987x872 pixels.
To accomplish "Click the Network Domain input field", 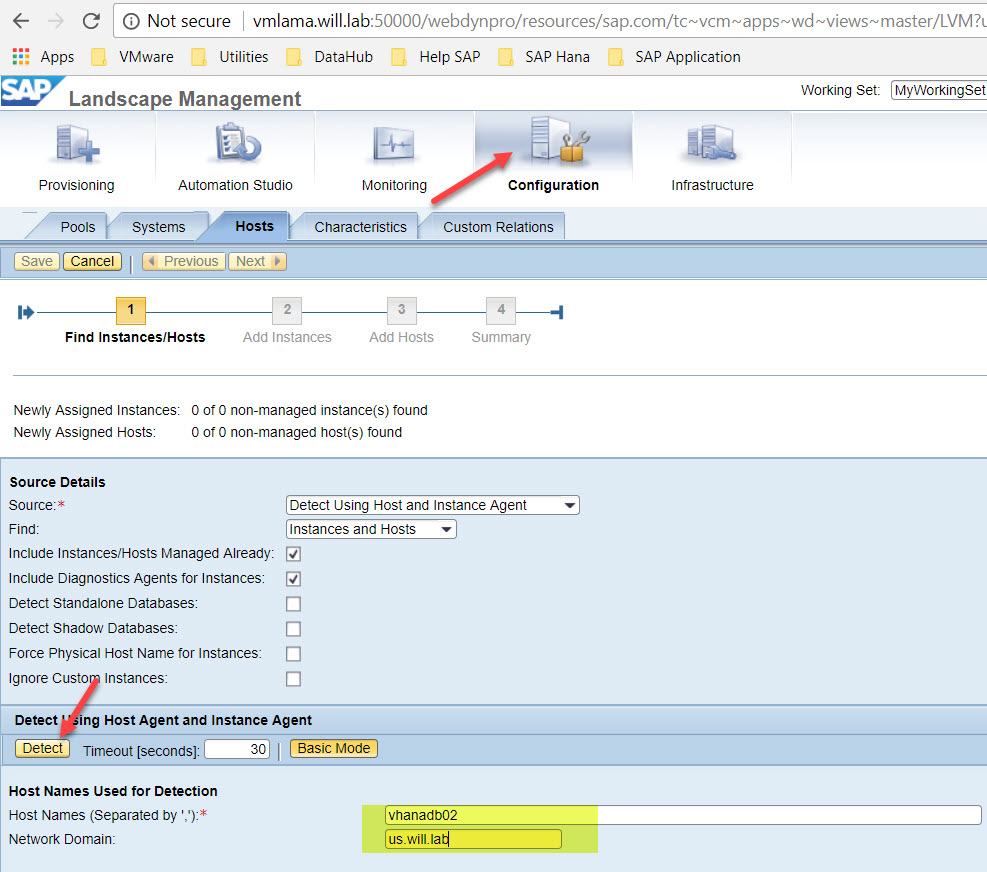I will 473,839.
